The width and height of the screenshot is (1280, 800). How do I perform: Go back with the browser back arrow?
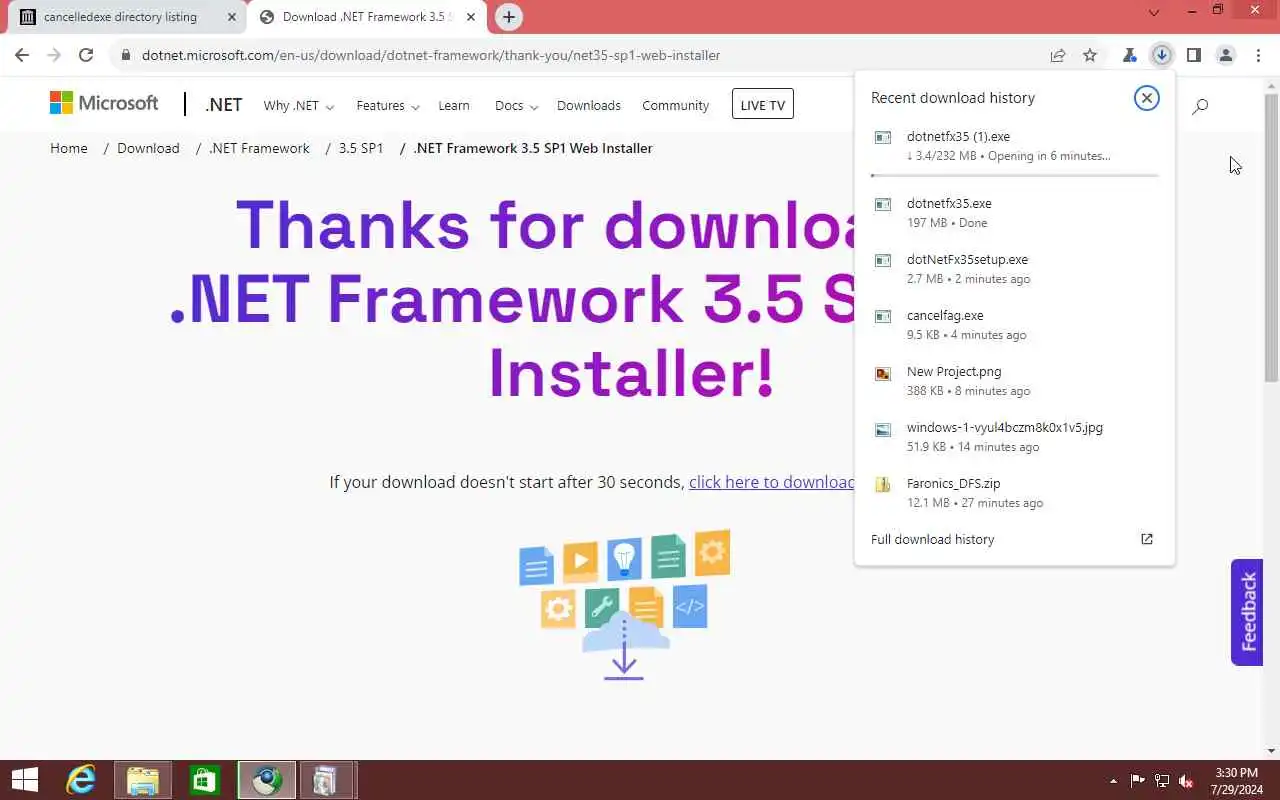(22, 55)
